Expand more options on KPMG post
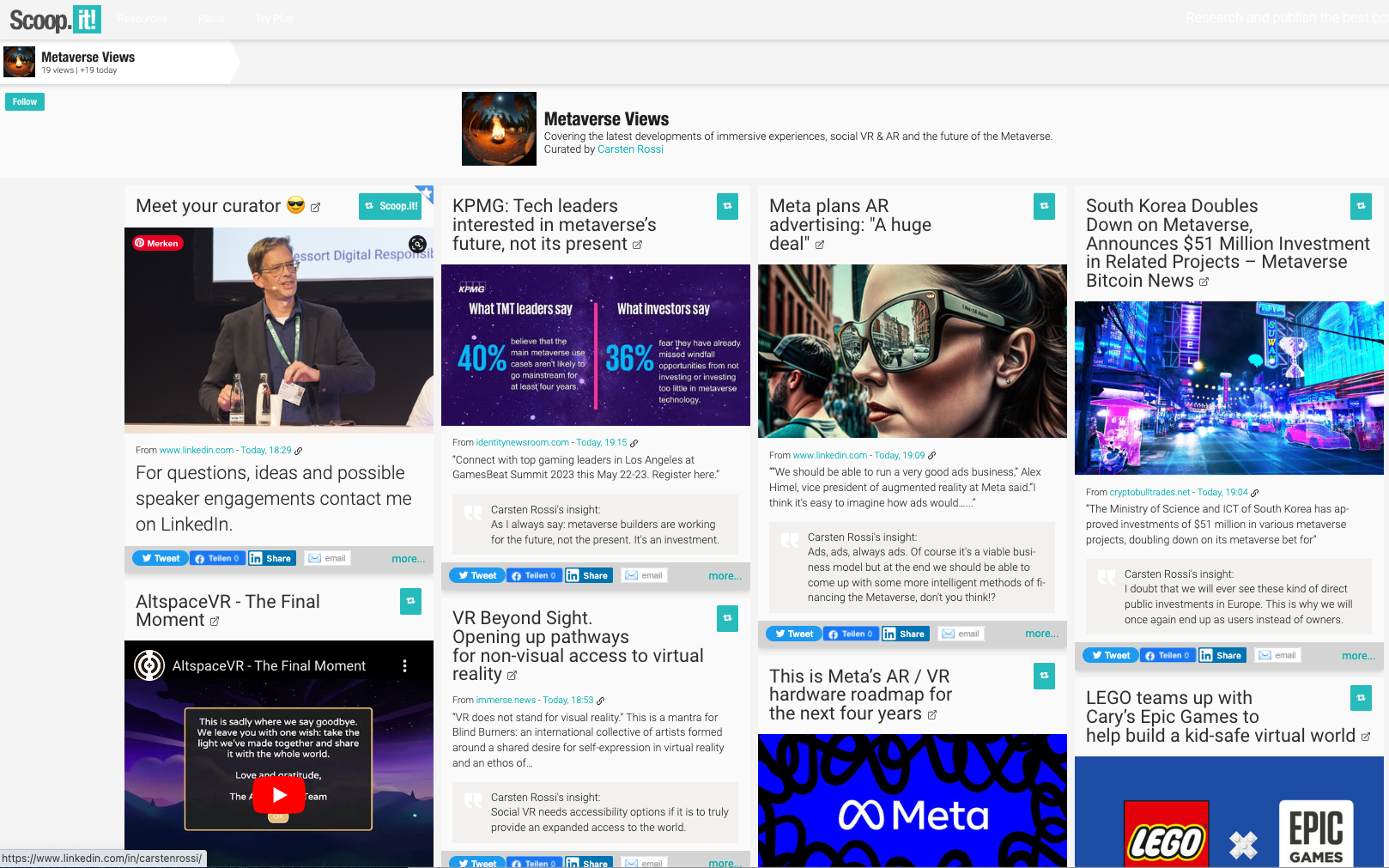 (x=725, y=576)
